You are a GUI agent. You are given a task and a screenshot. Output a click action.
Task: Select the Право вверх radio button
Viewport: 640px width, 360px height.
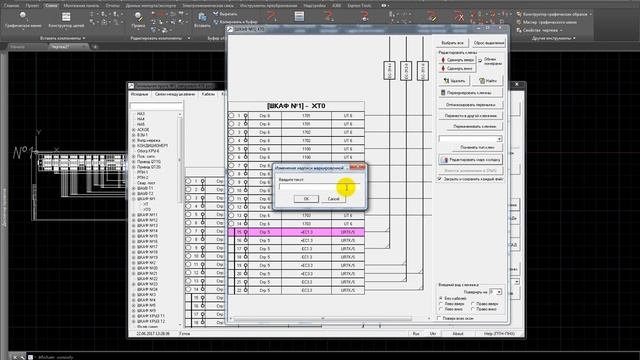pyautogui.click(x=473, y=304)
